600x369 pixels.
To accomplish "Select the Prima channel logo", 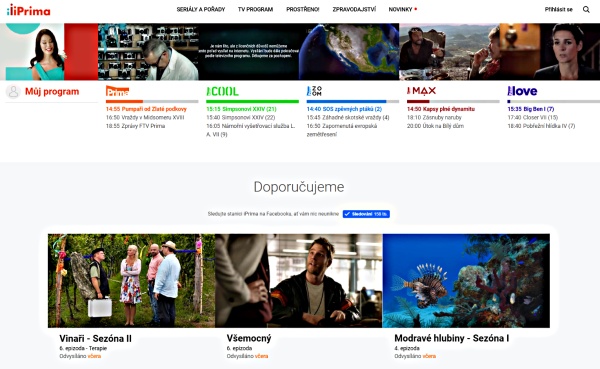I will (117, 91).
